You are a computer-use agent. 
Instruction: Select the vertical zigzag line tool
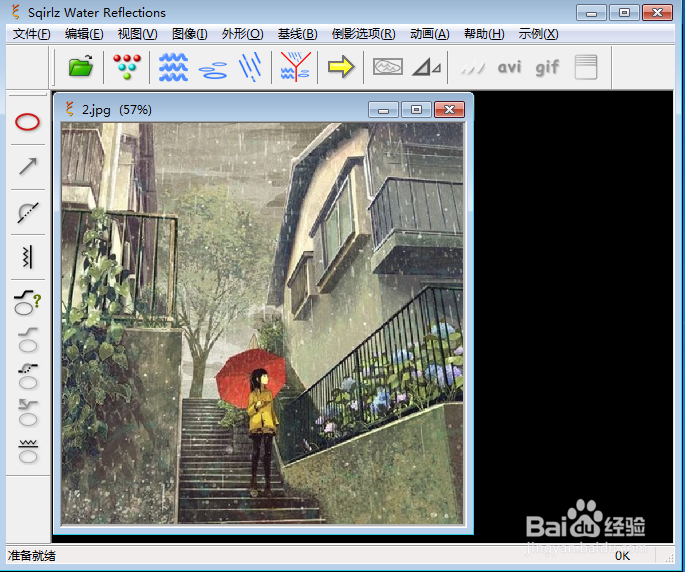27,257
